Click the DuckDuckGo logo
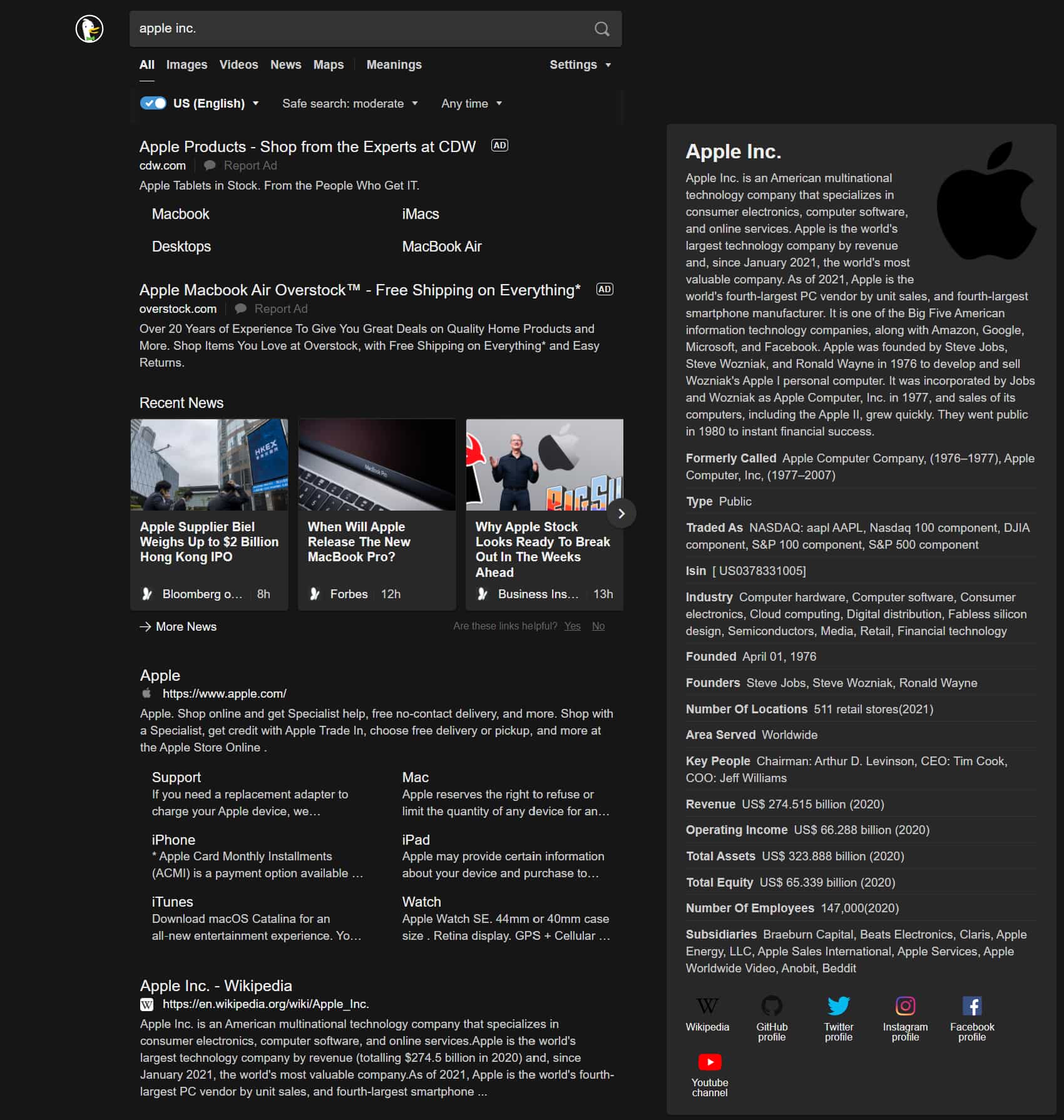Image resolution: width=1064 pixels, height=1120 pixels. pyautogui.click(x=88, y=29)
